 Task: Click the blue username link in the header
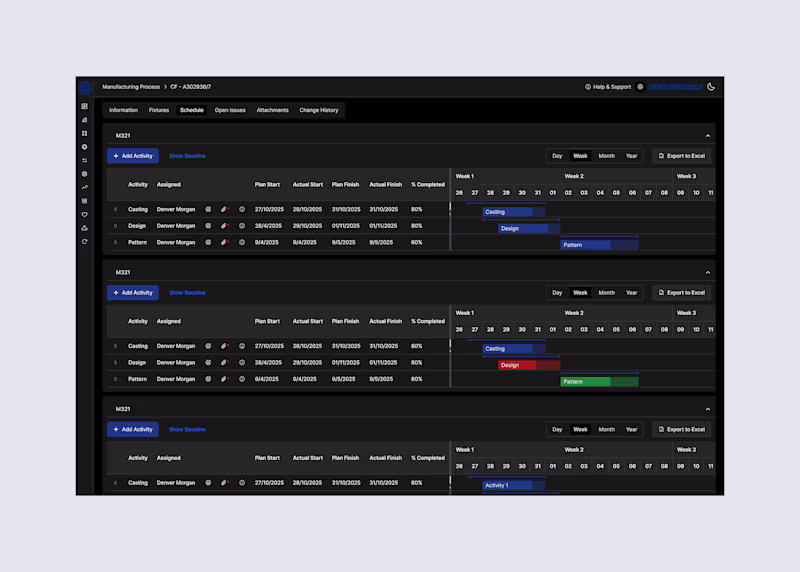pyautogui.click(x=676, y=87)
